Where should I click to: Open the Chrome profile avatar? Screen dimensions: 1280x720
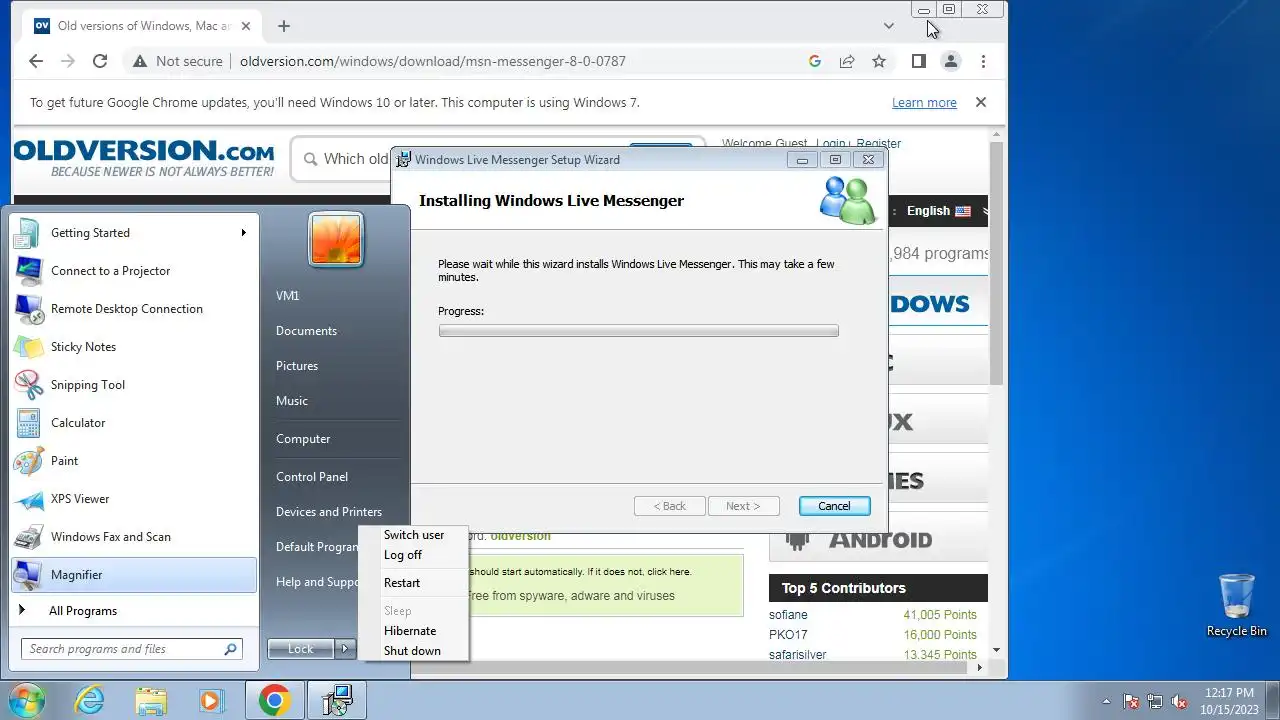tap(951, 61)
